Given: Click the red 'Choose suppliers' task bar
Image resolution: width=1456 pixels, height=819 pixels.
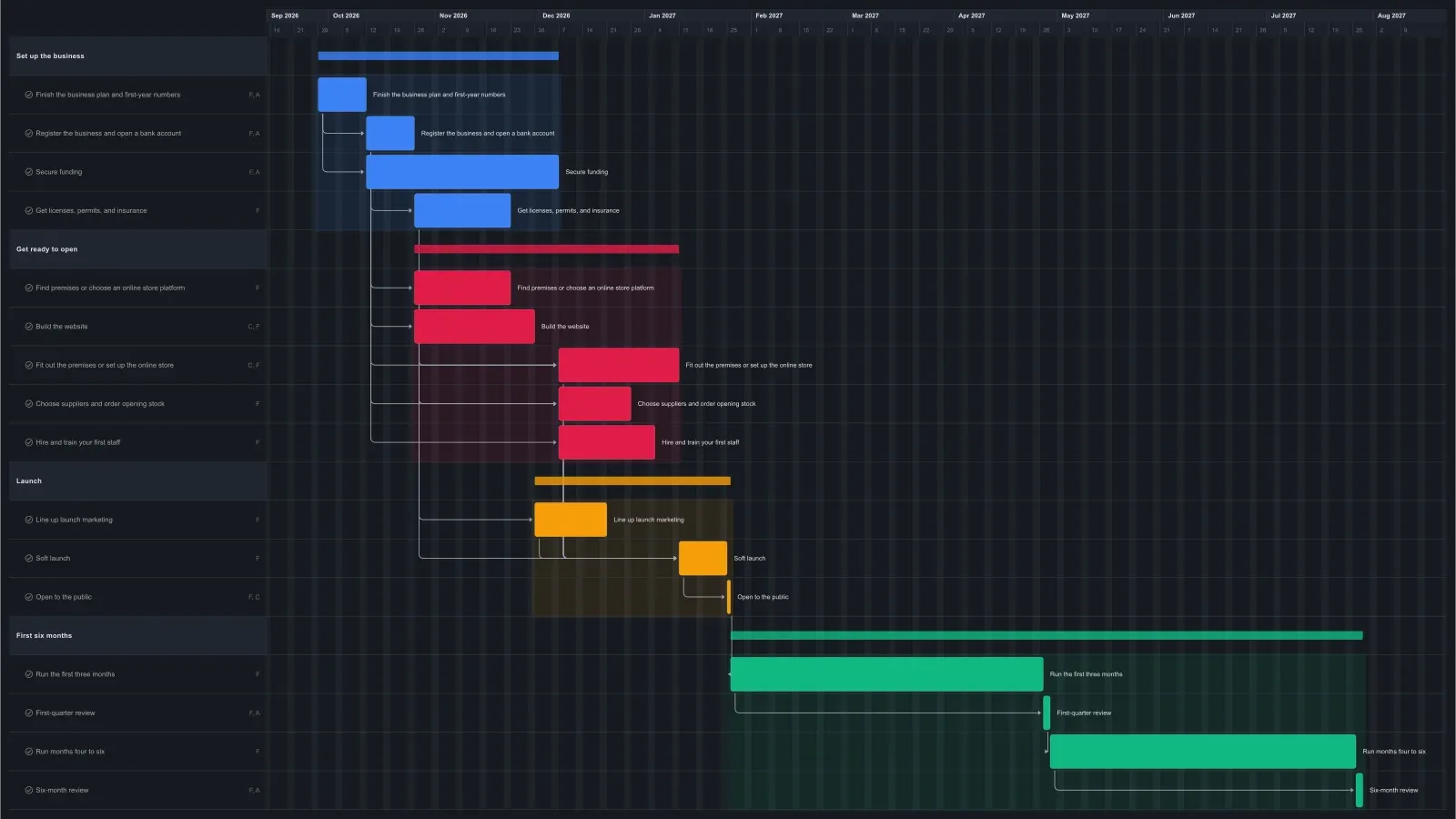Looking at the screenshot, I should click(x=594, y=404).
